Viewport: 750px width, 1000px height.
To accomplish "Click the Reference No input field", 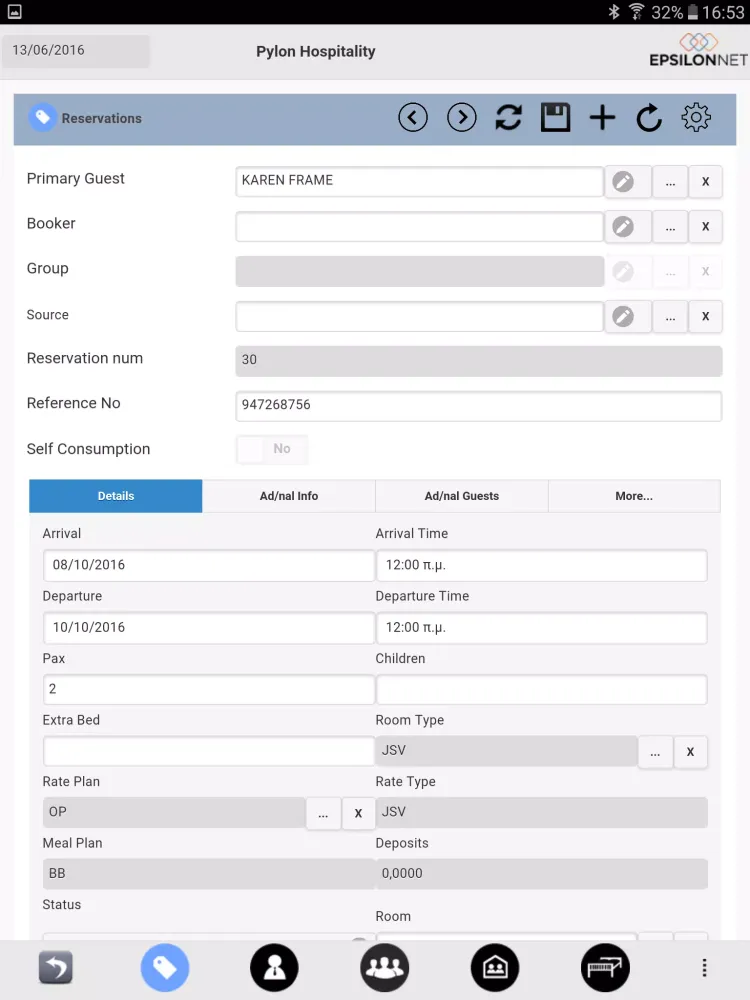I will (x=478, y=406).
